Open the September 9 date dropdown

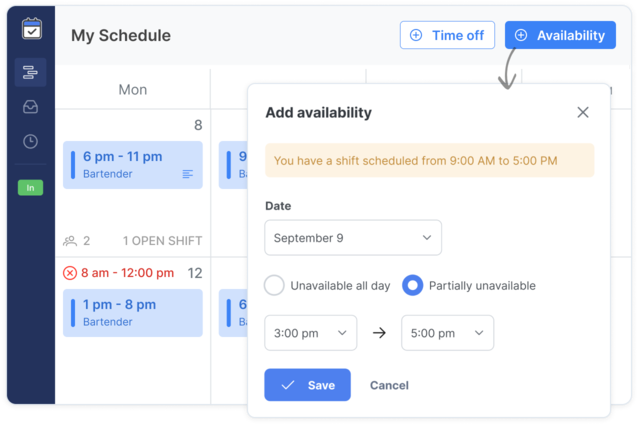353,238
